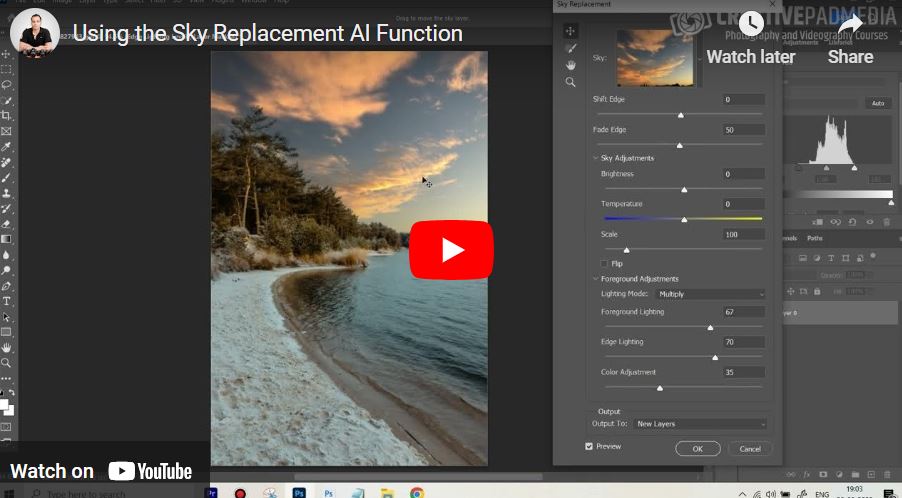Select the Zoom tool in left toolbar

tap(6, 363)
